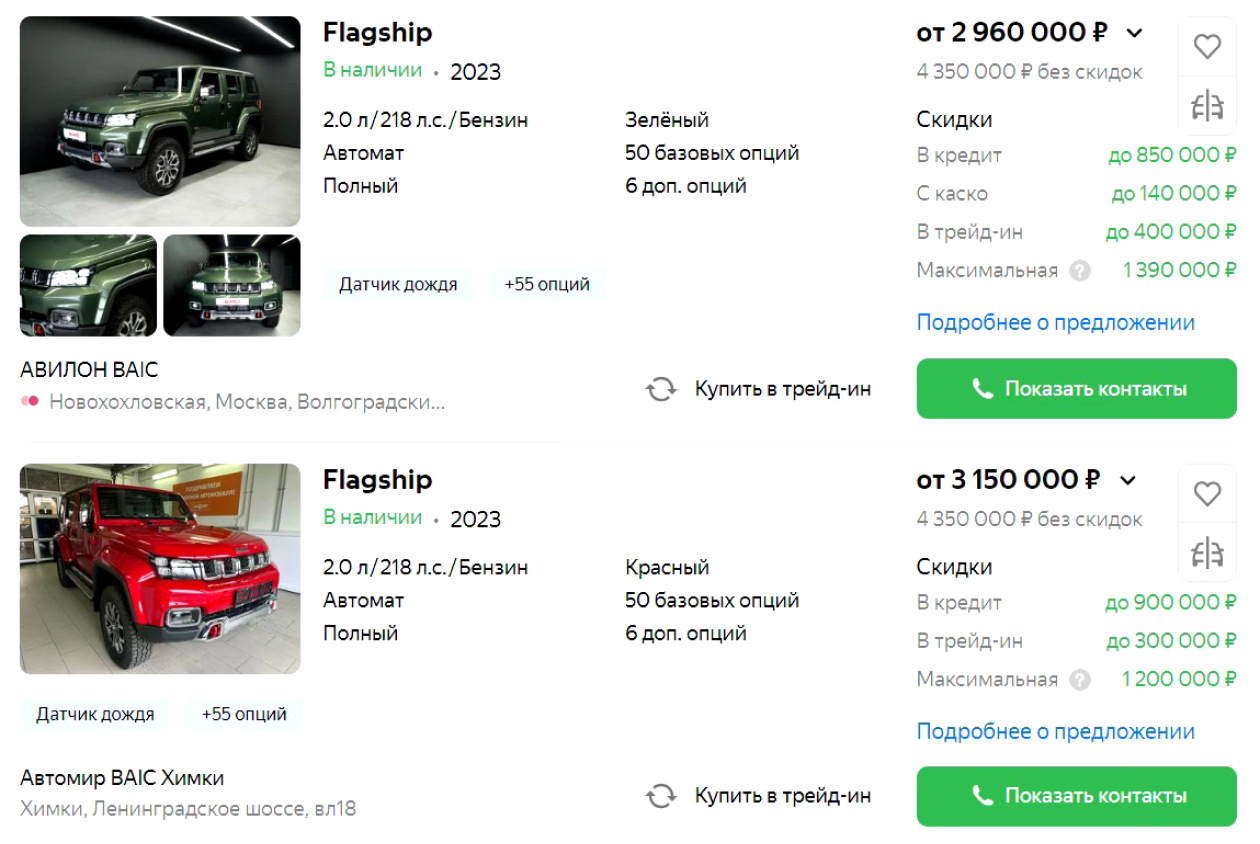Open the main red Flagship photo
This screenshot has height=844, width=1260.
160,568
